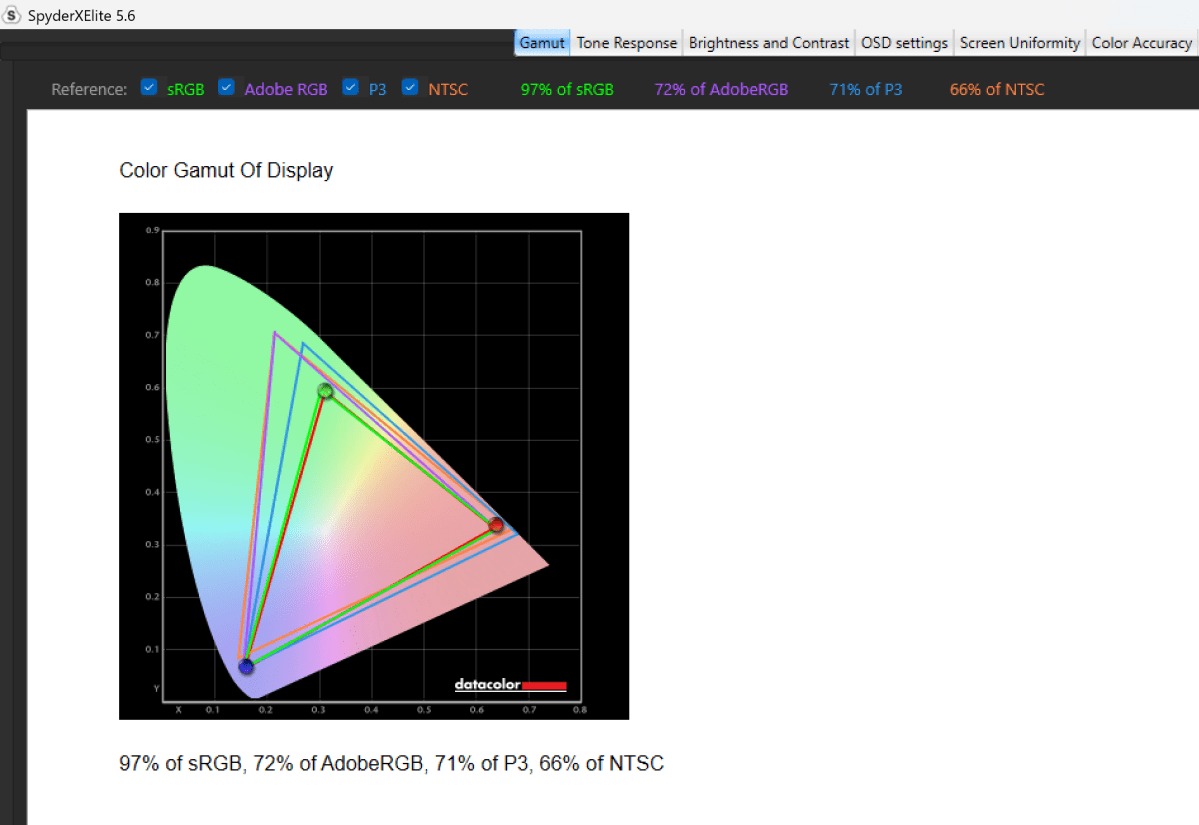Click the datacolor logo in the chart

click(x=510, y=685)
